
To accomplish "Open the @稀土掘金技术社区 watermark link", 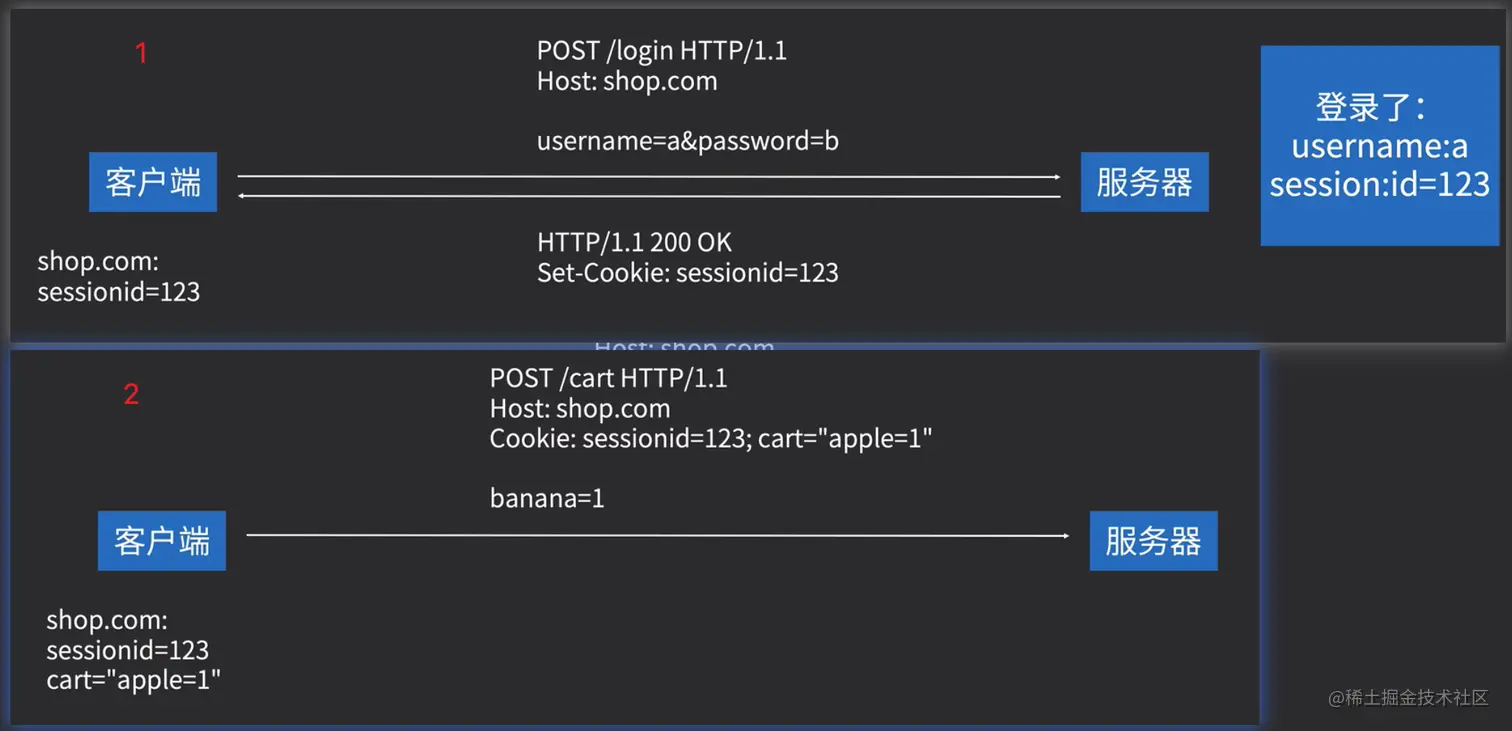I will tap(1408, 697).
